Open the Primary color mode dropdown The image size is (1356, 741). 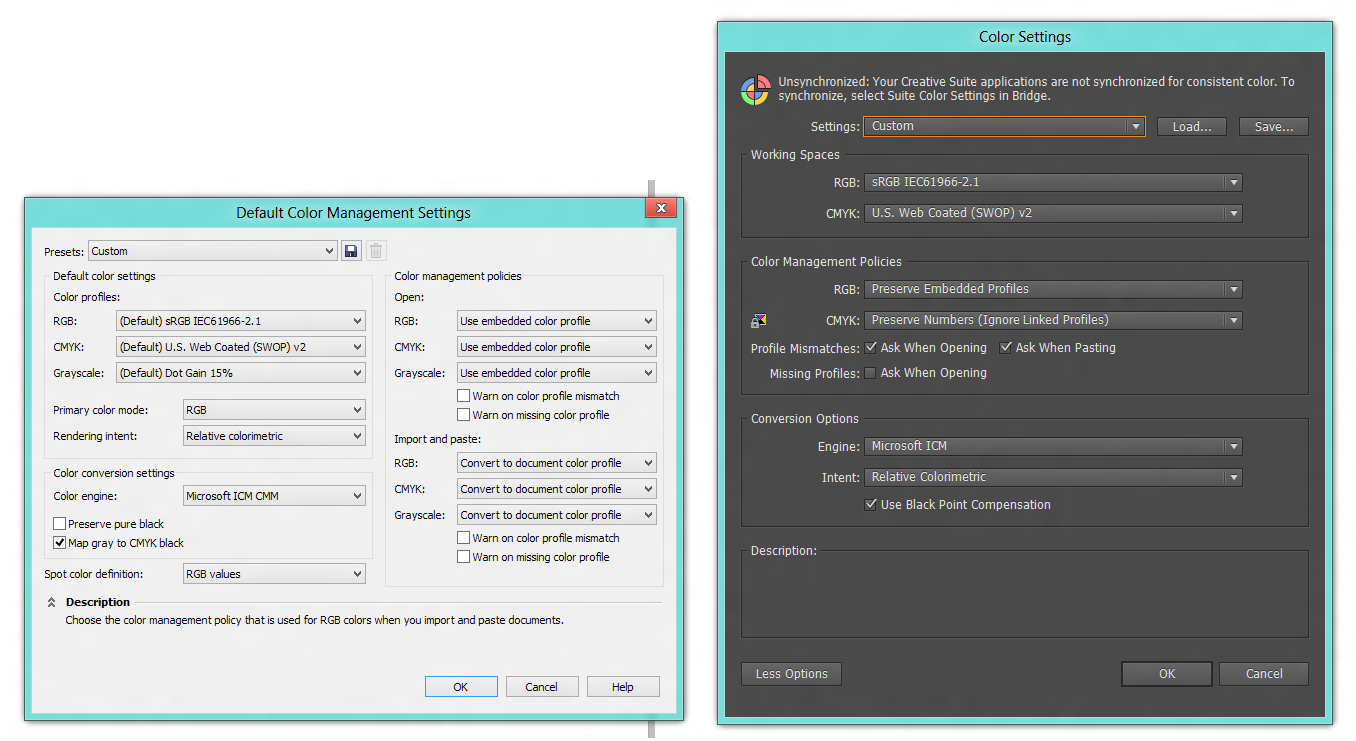pos(275,410)
